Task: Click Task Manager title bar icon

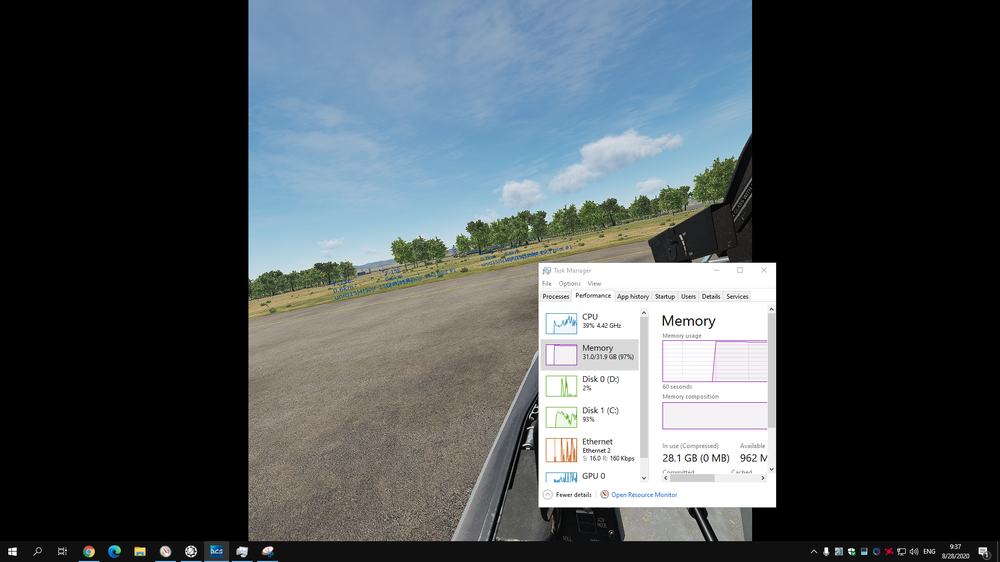Action: point(547,270)
